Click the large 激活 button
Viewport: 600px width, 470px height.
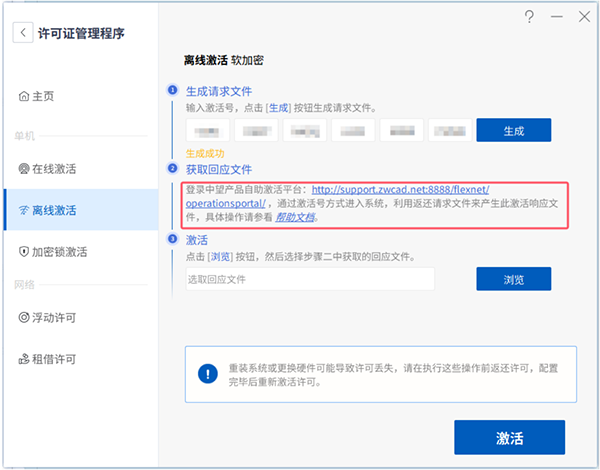pyautogui.click(x=509, y=437)
